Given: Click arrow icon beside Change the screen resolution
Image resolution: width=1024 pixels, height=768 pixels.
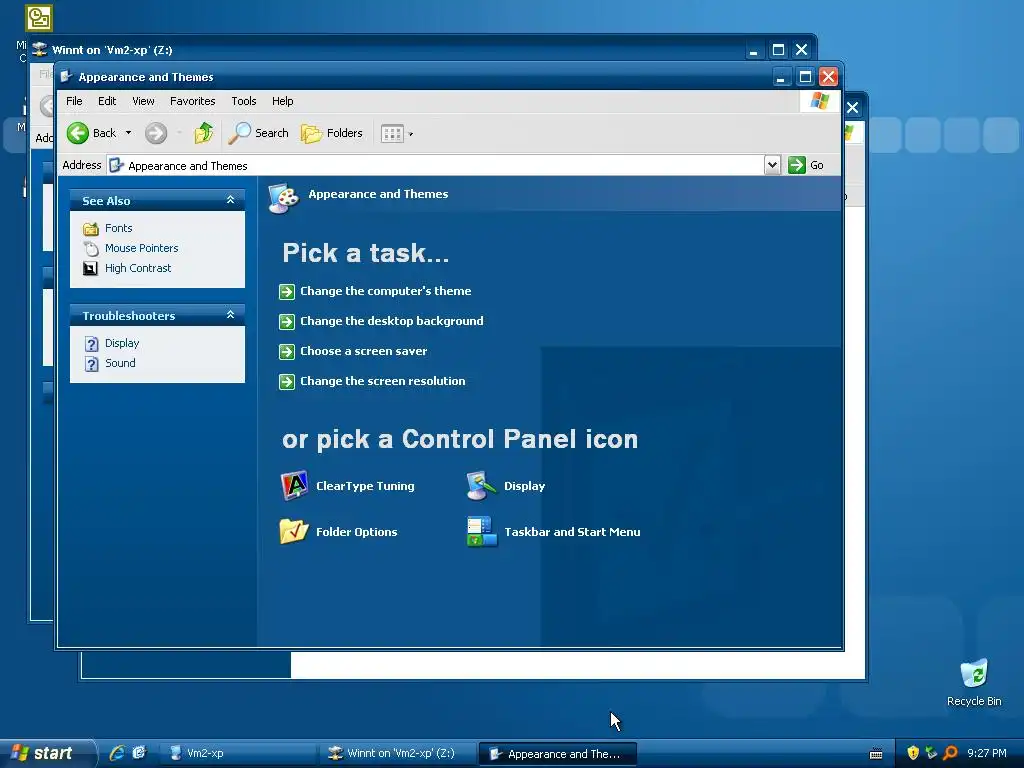Looking at the screenshot, I should [x=287, y=382].
